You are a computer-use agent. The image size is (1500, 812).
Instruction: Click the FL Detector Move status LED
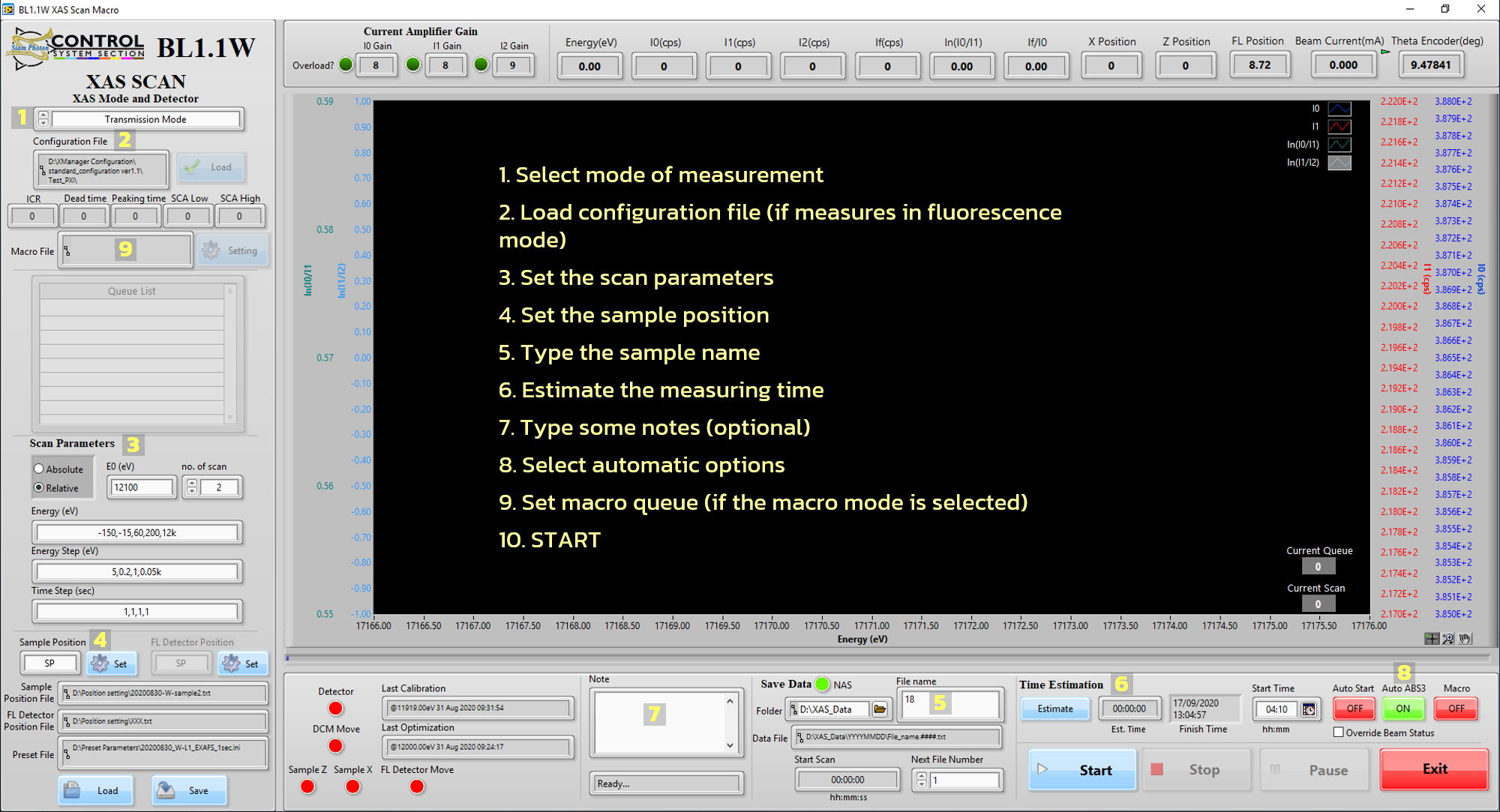pos(417,787)
